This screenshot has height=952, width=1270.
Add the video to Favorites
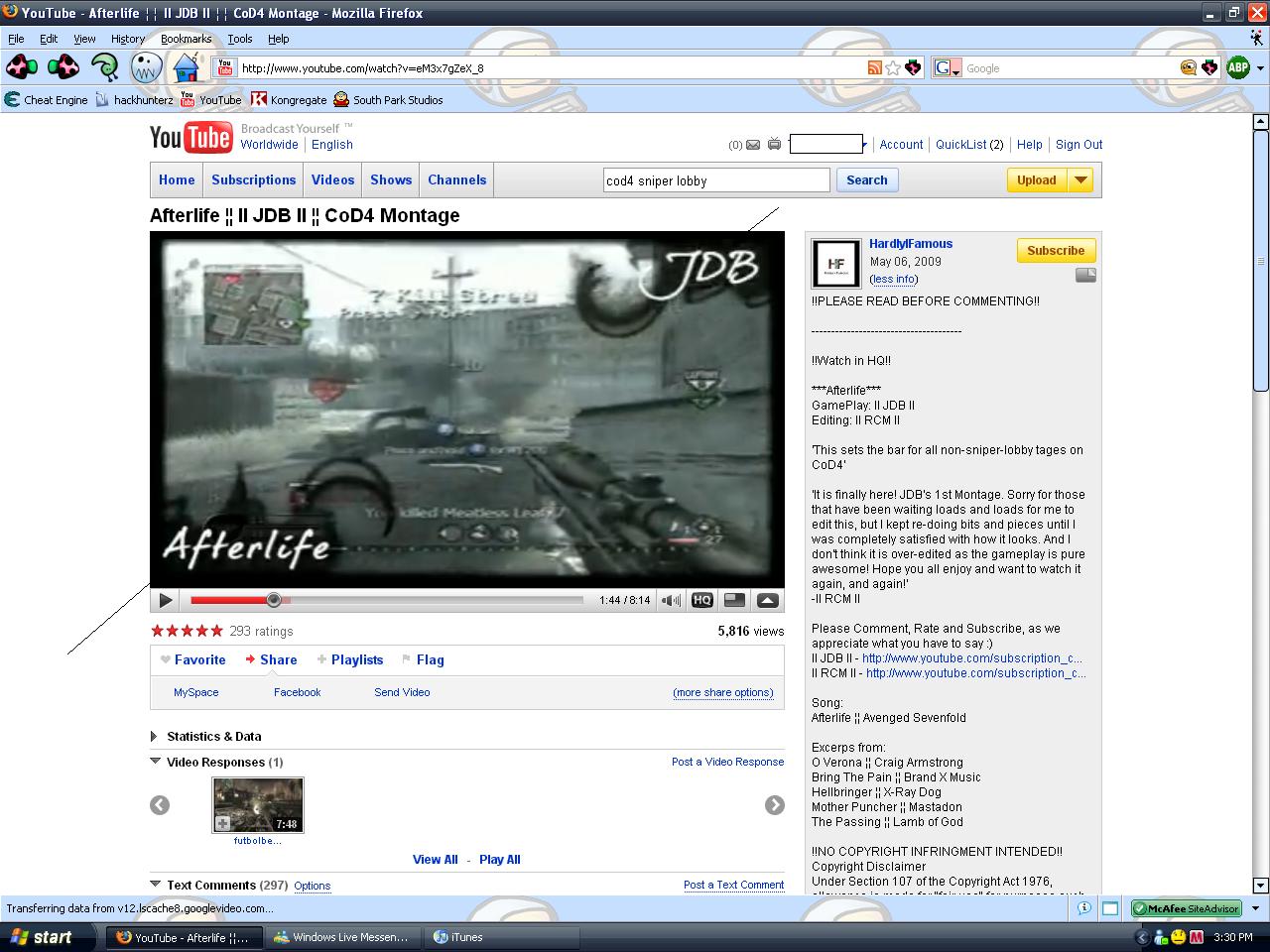193,660
